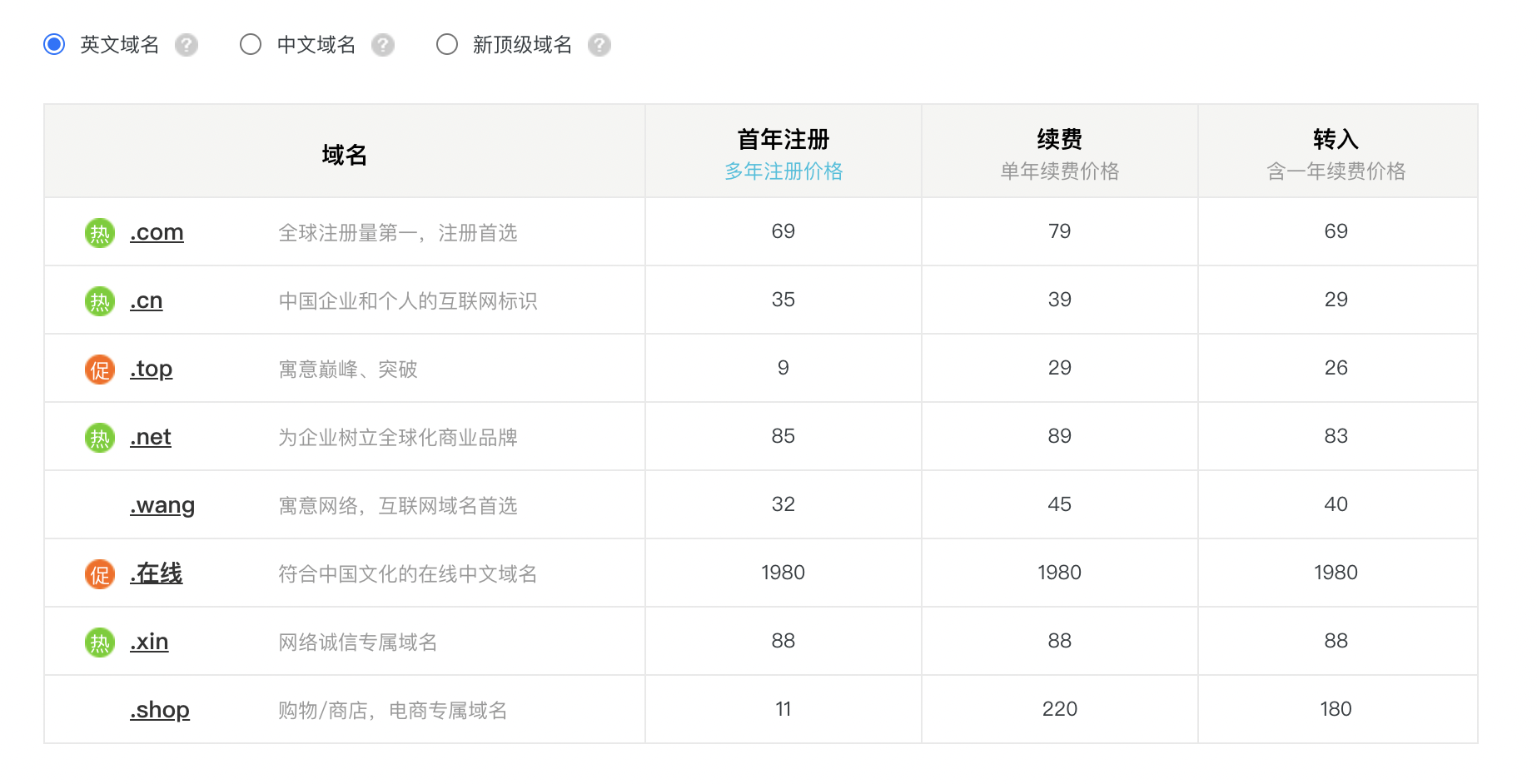Click the 单年续费价格 subtitle

tap(1060, 171)
